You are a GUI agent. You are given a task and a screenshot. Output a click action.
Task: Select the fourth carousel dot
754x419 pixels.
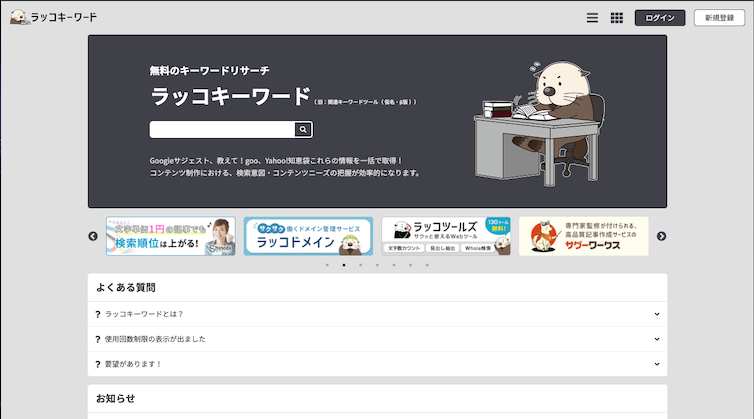coord(377,265)
